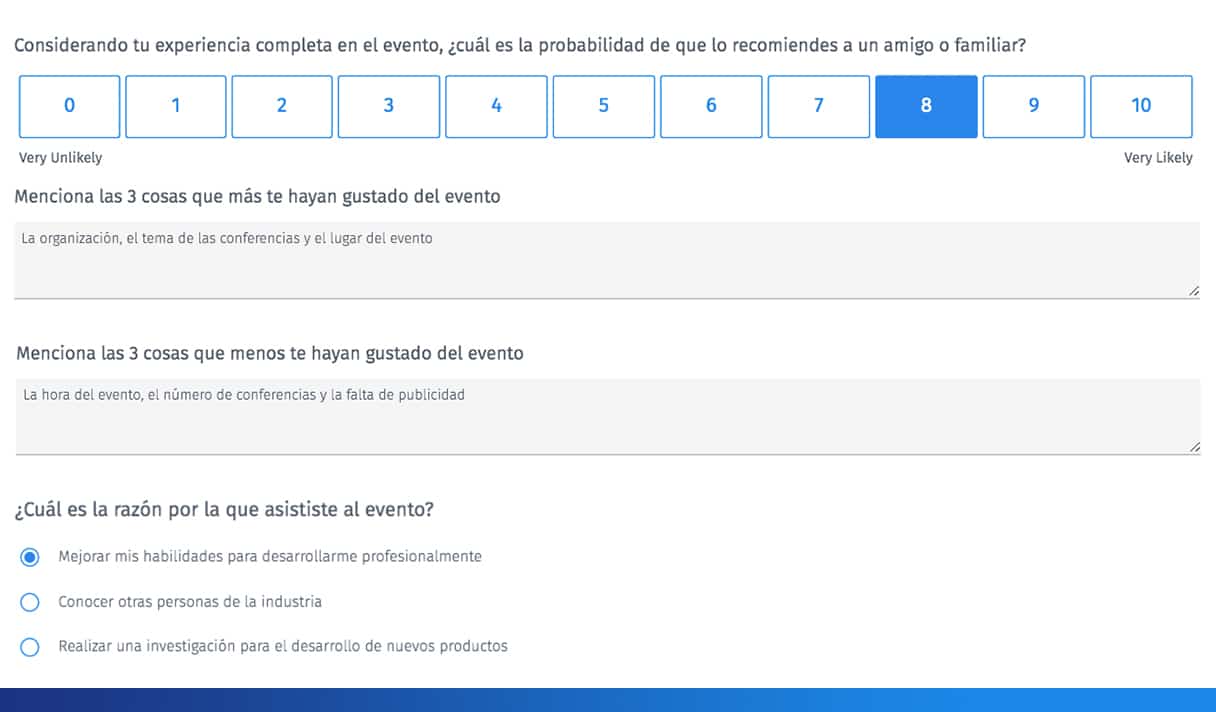Click question text '¿Cuál es la razón por la que asististe al evento?'
1216x712 pixels.
(224, 510)
